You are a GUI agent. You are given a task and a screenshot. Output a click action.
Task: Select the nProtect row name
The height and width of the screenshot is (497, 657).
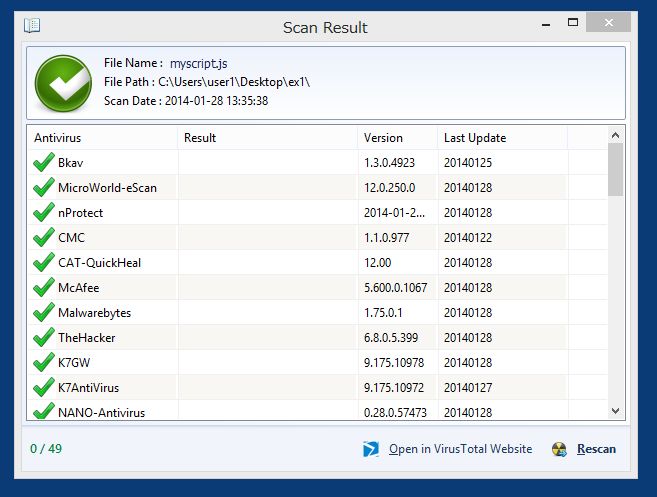[80, 213]
